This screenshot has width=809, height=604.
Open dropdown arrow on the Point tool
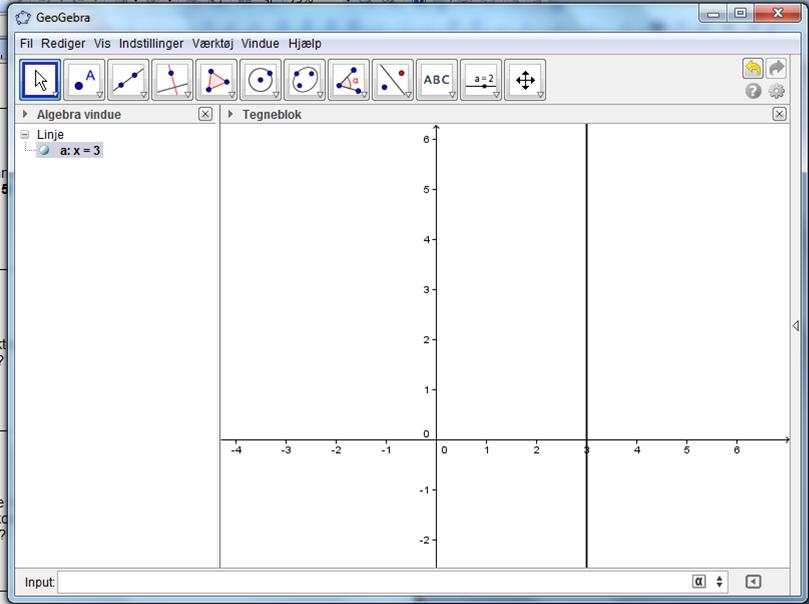(x=100, y=95)
